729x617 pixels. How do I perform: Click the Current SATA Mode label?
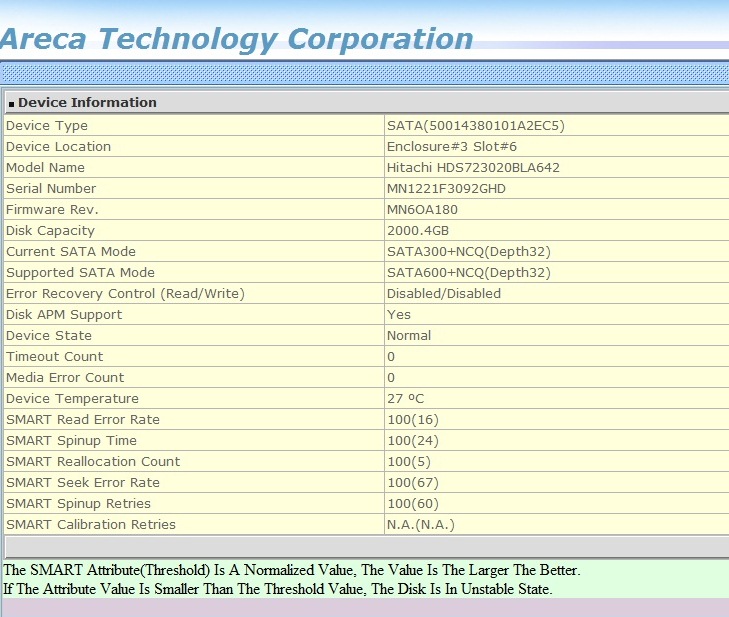pos(71,252)
